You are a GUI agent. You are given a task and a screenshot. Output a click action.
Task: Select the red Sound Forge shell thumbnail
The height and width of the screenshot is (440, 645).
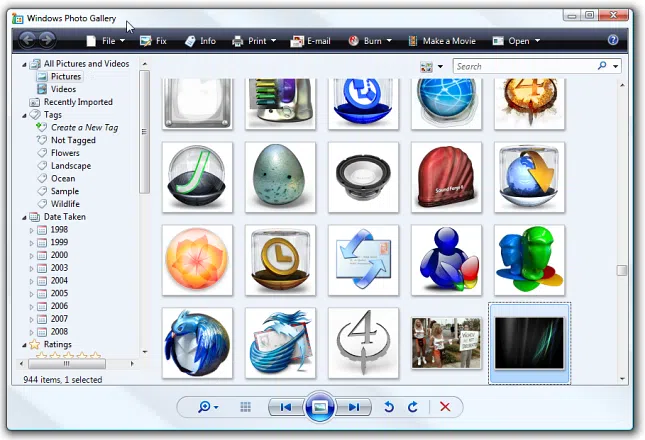446,177
